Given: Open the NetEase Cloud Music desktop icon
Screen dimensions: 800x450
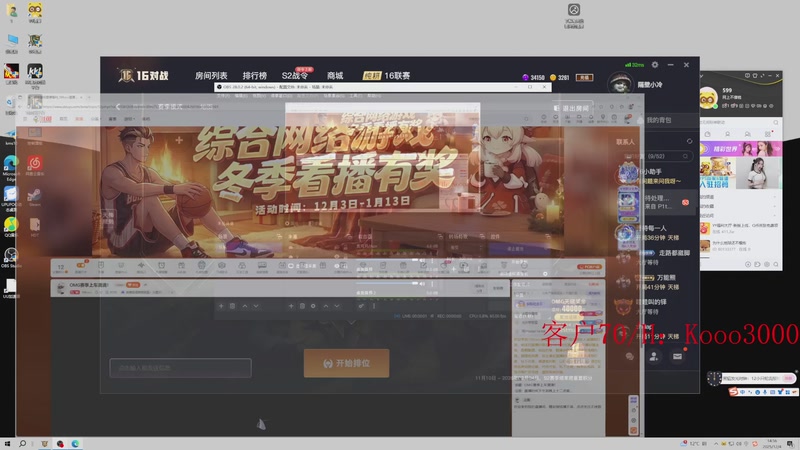Looking at the screenshot, I should [35, 165].
